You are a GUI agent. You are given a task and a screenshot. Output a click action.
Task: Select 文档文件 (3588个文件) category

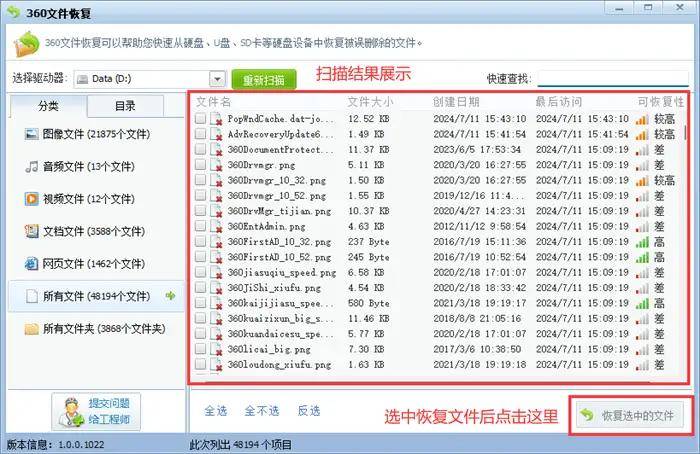point(96,231)
